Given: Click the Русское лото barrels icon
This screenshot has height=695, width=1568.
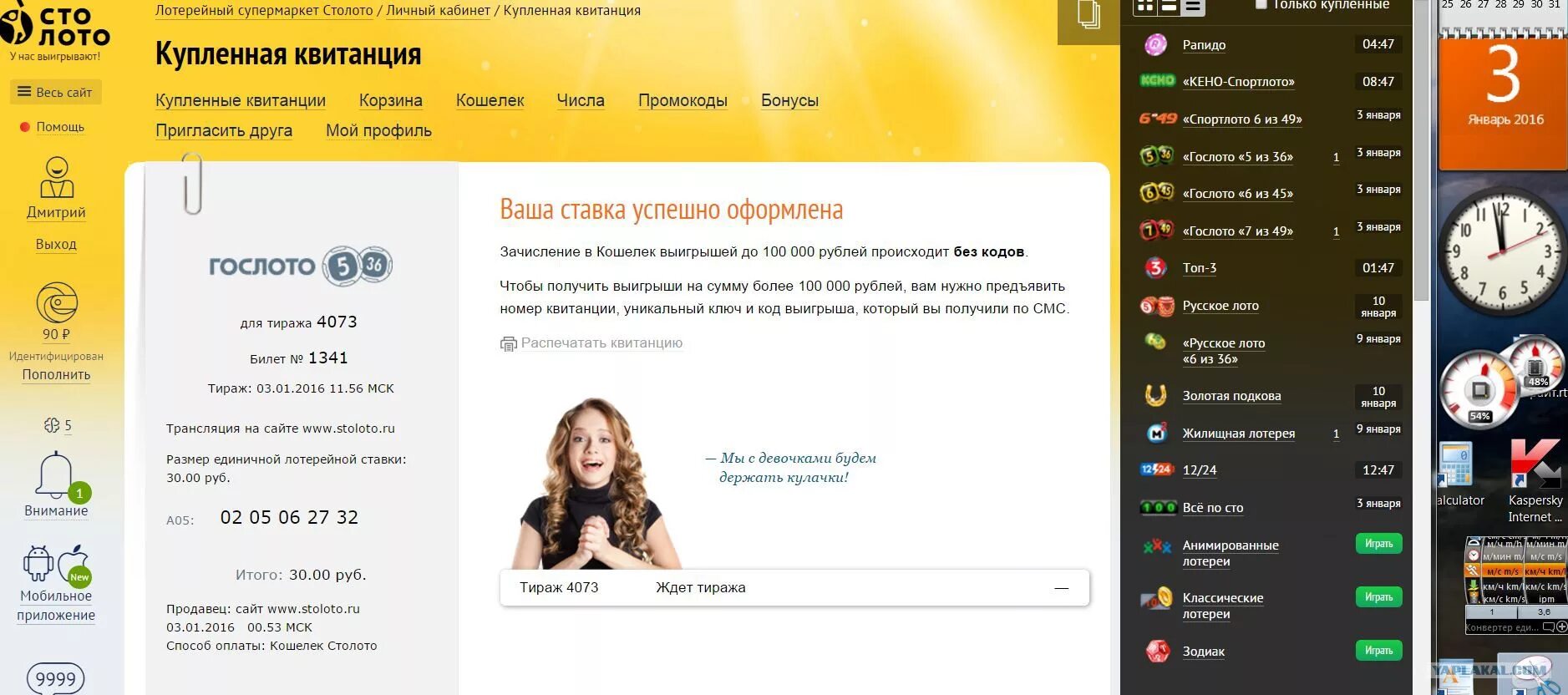Looking at the screenshot, I should tap(1157, 306).
